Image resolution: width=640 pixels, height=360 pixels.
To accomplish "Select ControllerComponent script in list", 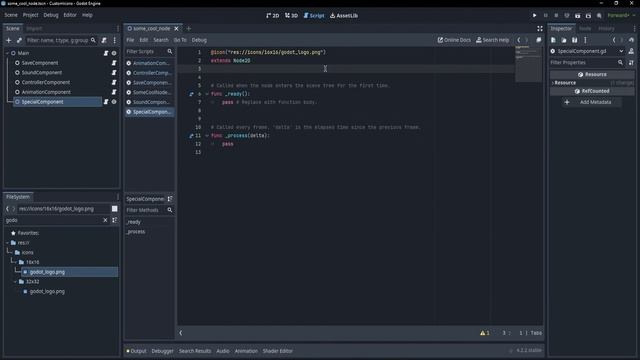I will (149, 73).
